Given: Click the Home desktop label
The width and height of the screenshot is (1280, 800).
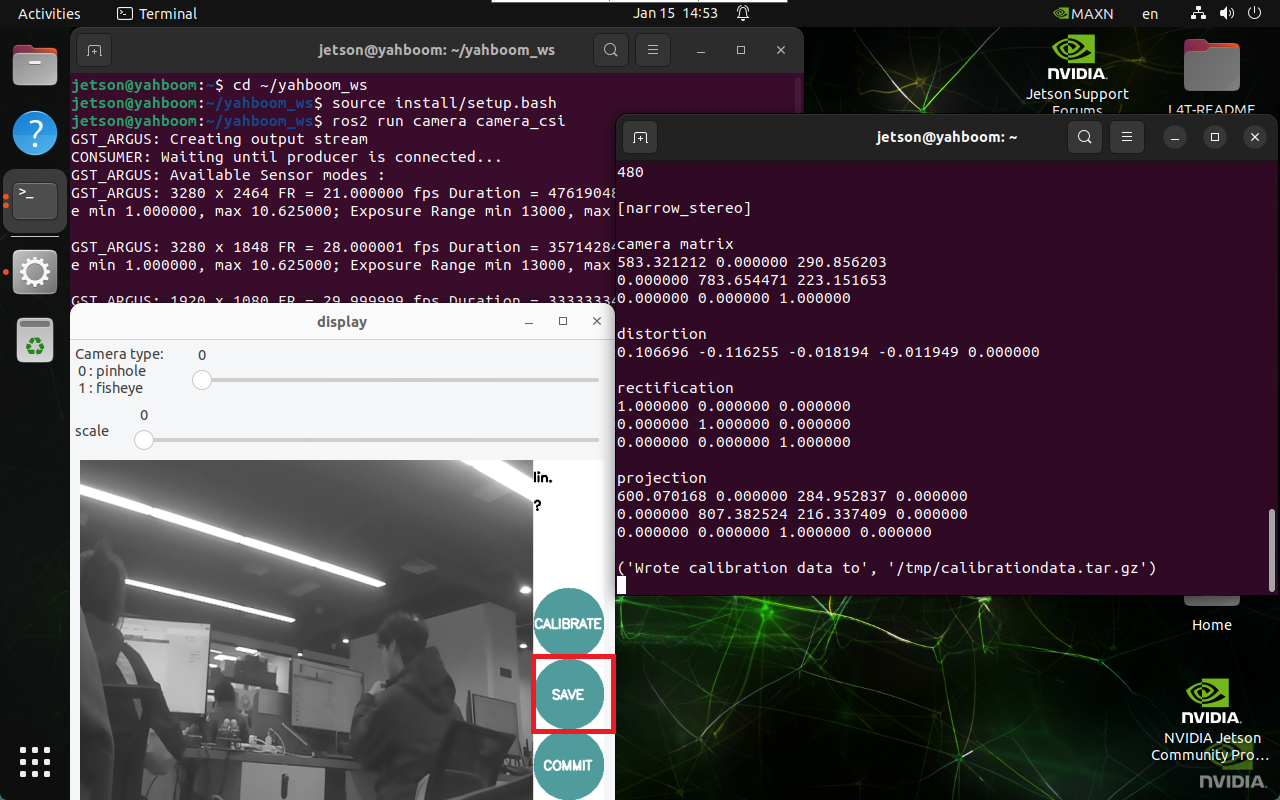Looking at the screenshot, I should 1211,625.
